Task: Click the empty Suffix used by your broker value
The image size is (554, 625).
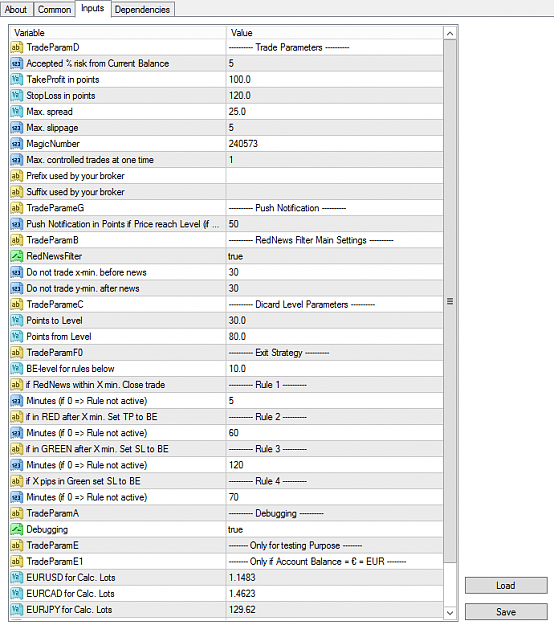Action: click(x=335, y=192)
